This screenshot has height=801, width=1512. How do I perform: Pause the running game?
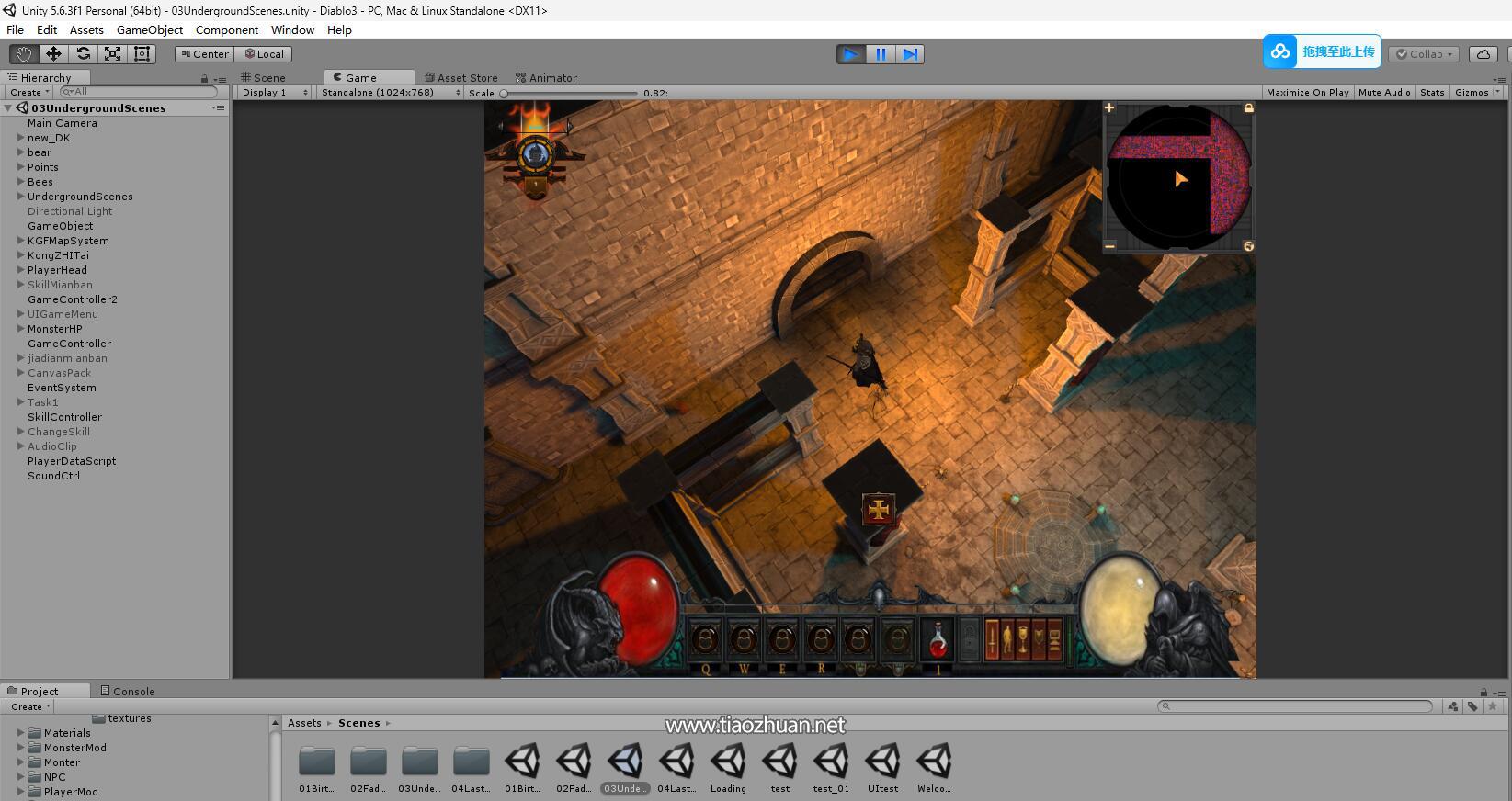pos(881,54)
